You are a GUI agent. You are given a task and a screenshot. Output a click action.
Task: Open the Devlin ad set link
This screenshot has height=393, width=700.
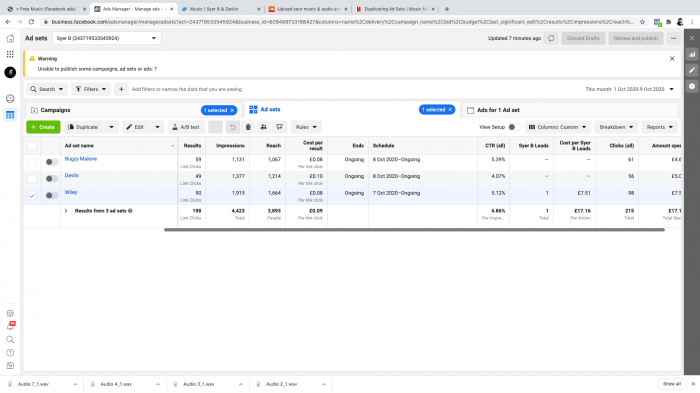click(71, 176)
